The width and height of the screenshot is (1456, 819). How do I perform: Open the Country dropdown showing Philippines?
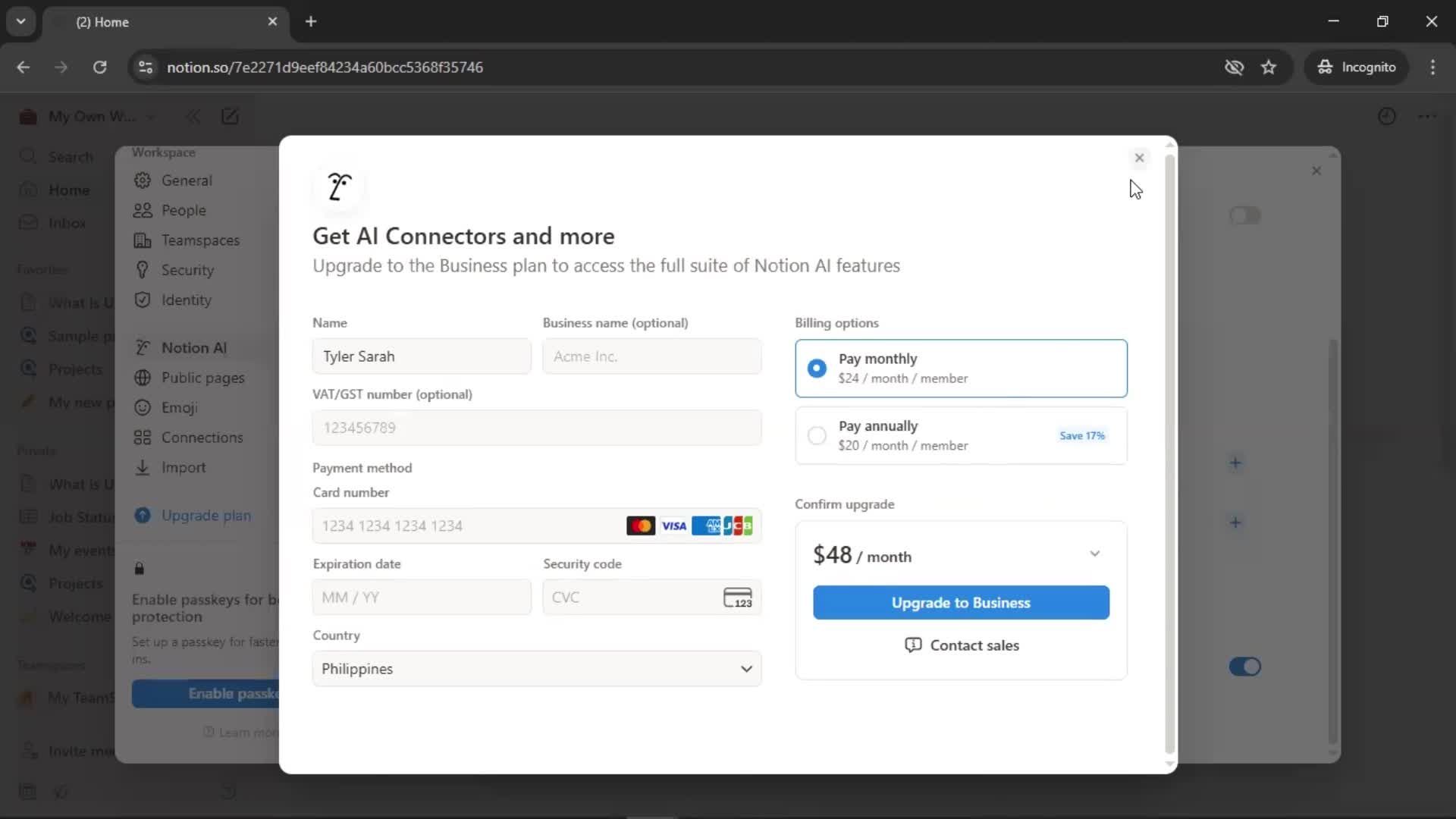(537, 669)
